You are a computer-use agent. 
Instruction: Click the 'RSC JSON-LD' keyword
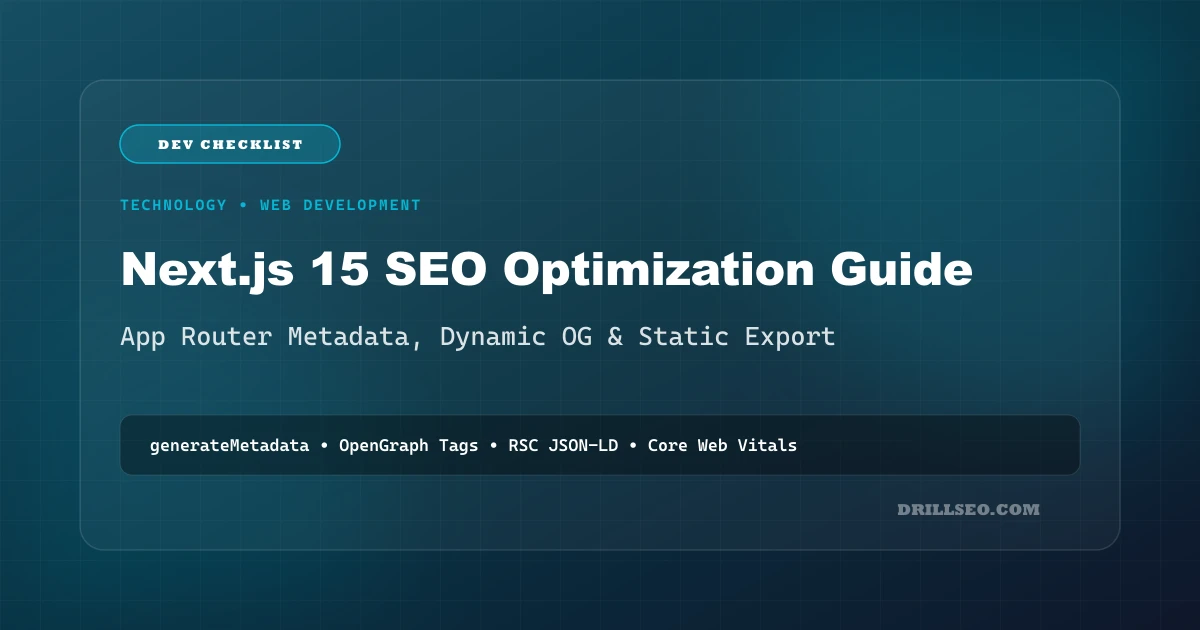[563, 445]
